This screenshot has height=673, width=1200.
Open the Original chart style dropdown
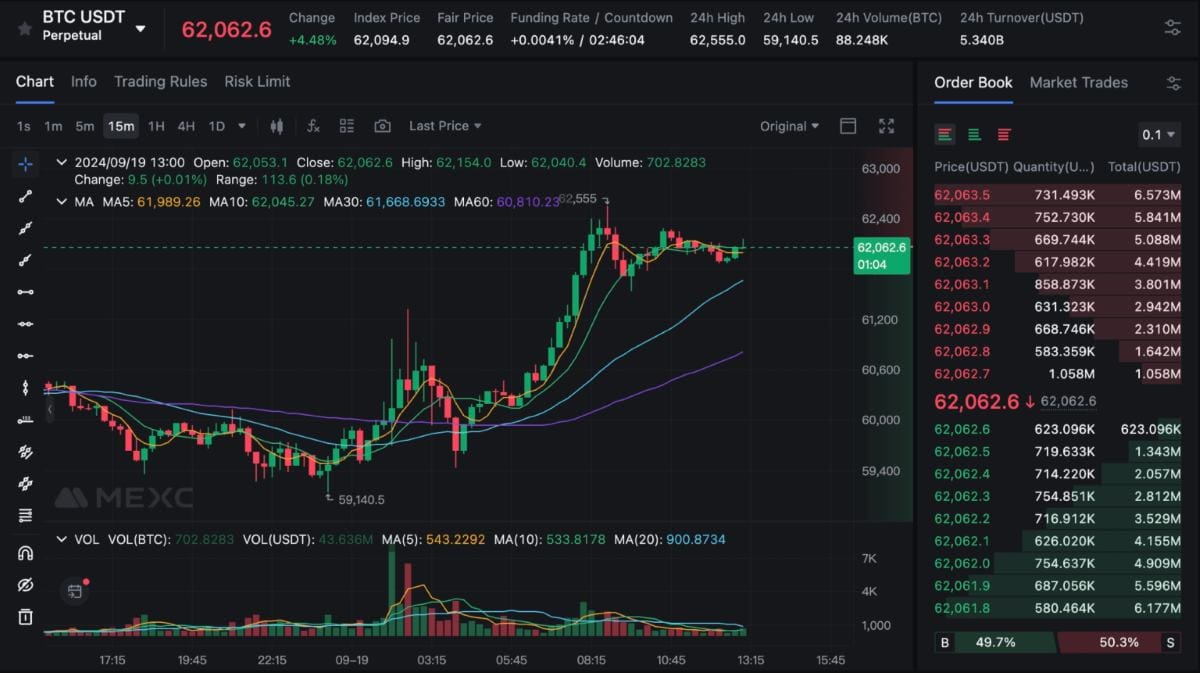point(789,125)
